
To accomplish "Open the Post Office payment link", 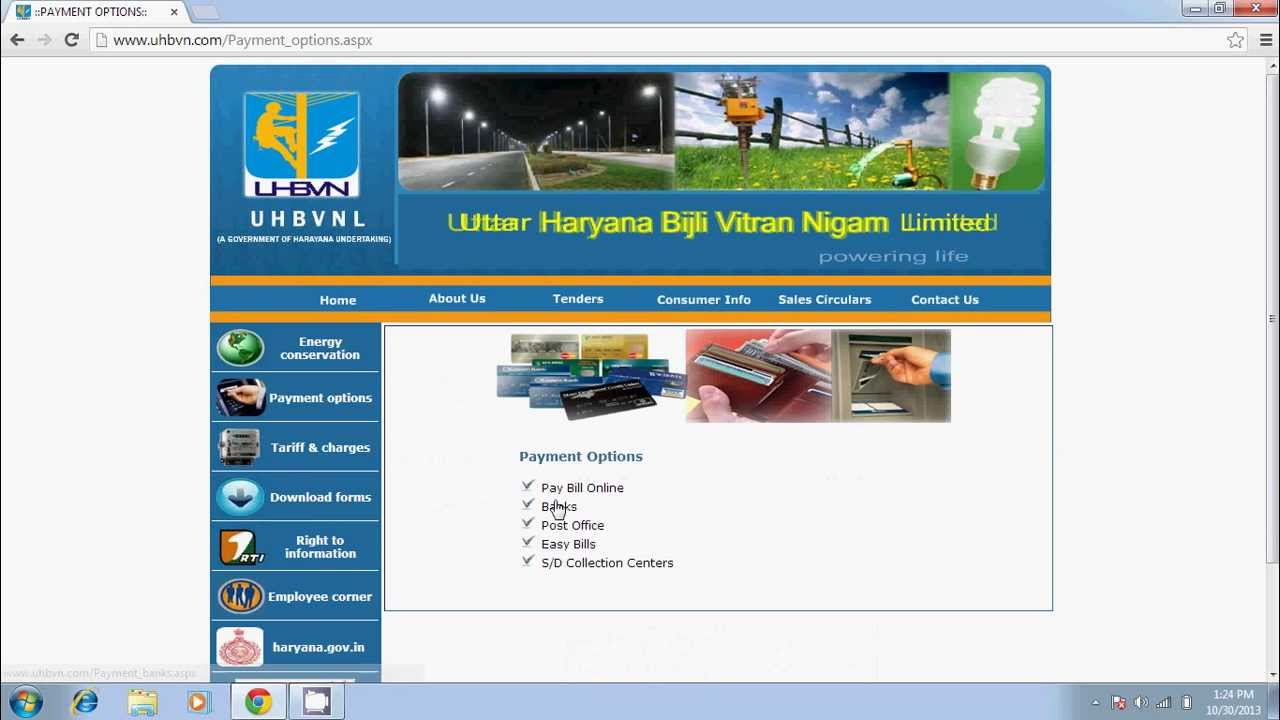I will click(x=573, y=526).
